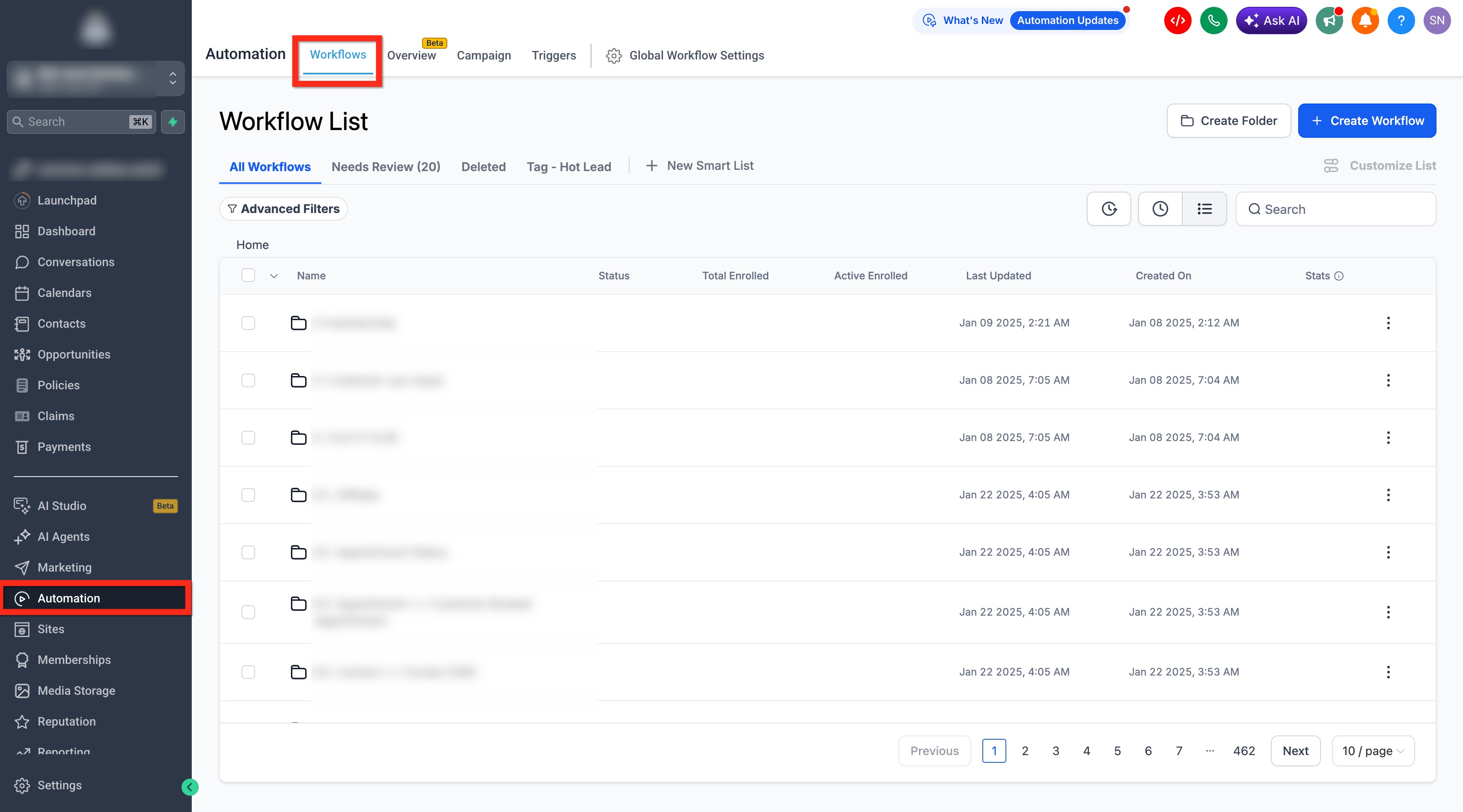Tick the checkbox on first folder row
Viewport: 1463px width, 812px height.
click(248, 323)
